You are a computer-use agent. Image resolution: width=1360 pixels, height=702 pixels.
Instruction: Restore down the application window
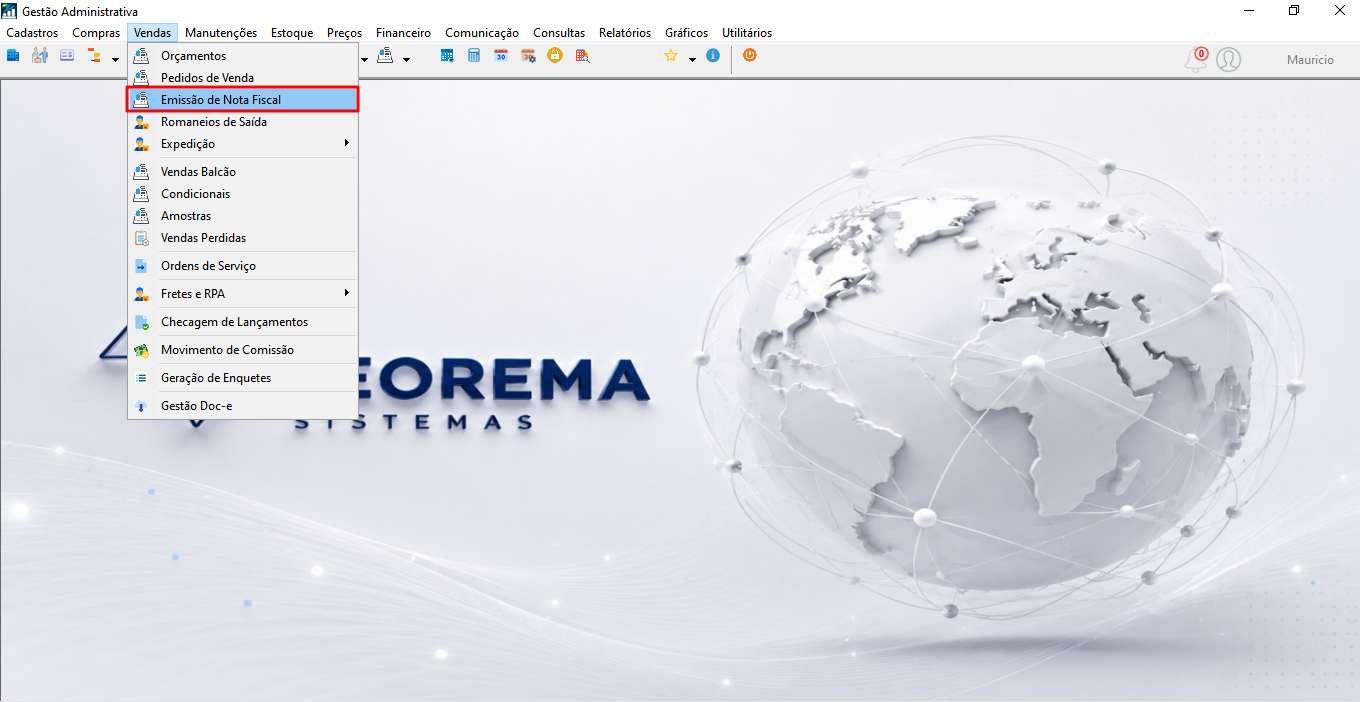[1294, 10]
